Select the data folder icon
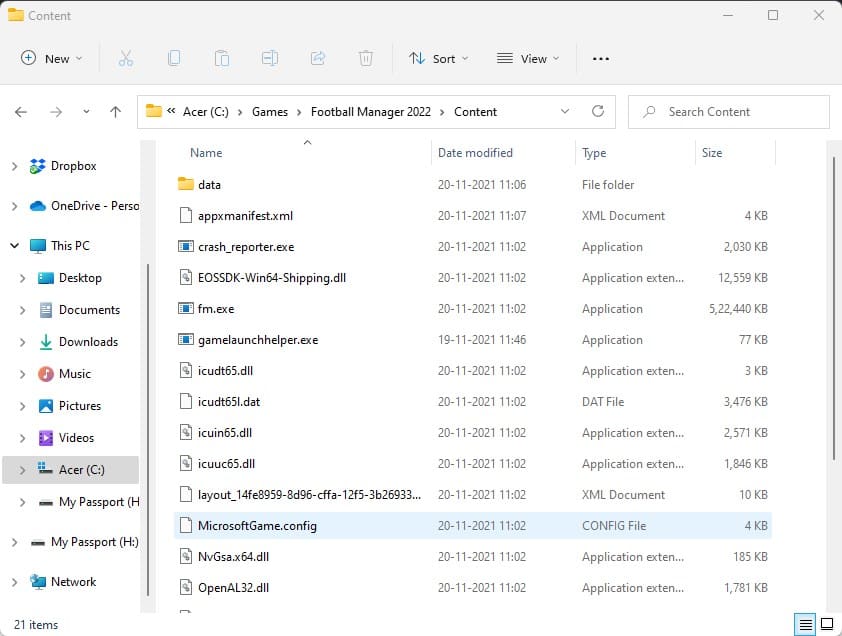 186,184
